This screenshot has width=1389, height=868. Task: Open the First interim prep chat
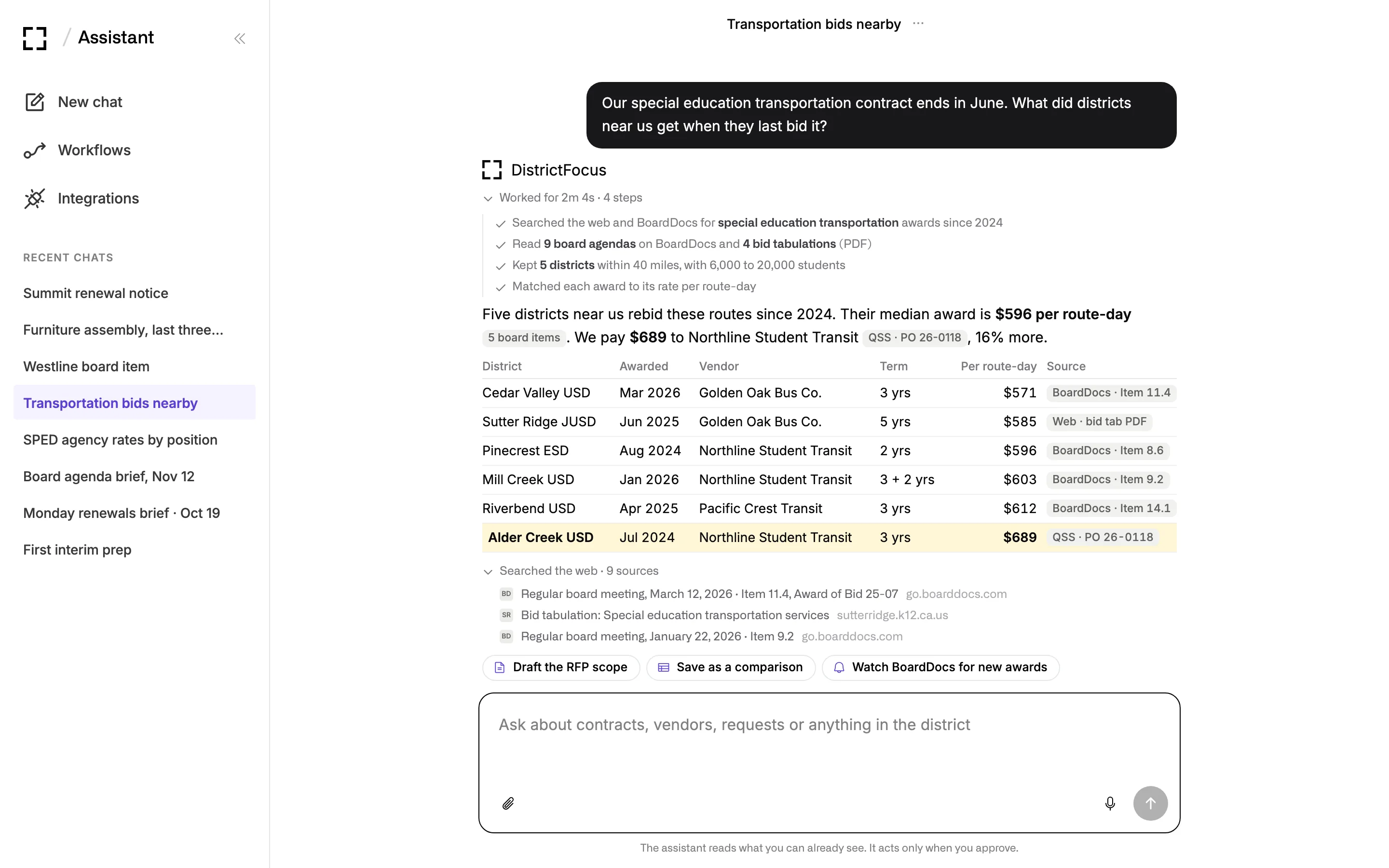(x=134, y=550)
